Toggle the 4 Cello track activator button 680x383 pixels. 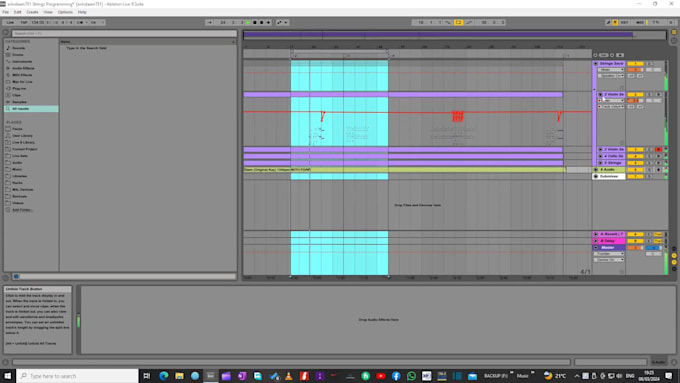tap(635, 156)
